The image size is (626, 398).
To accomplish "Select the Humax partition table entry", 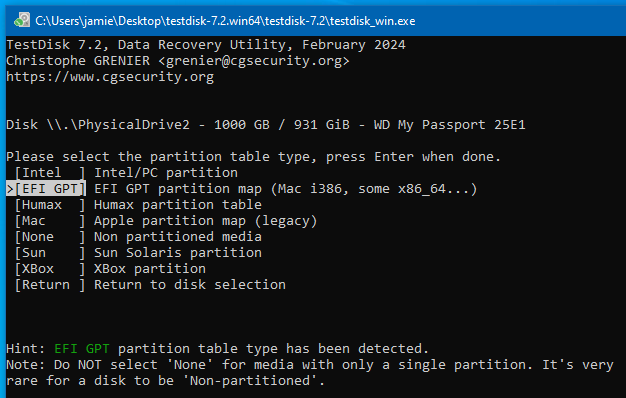I will pos(50,205).
